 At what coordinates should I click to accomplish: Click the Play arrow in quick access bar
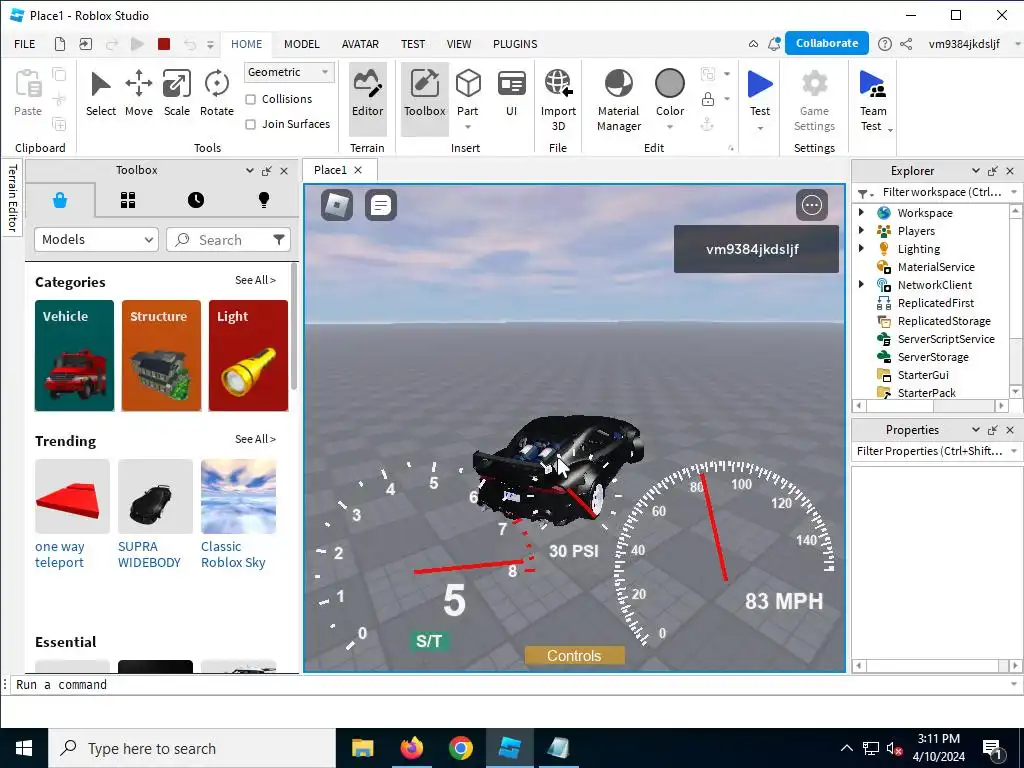click(x=137, y=44)
